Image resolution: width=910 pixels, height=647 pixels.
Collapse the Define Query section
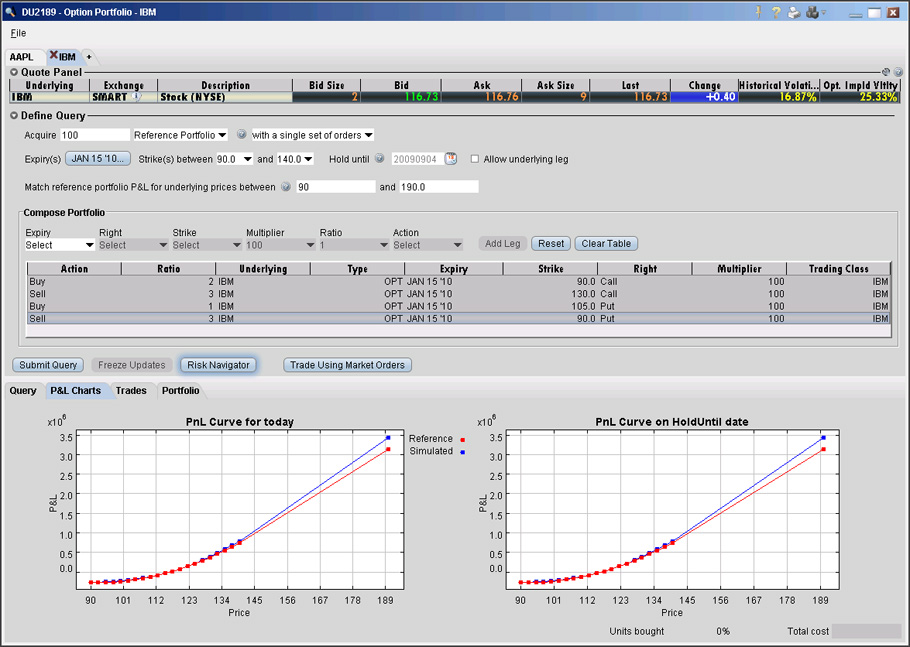pyautogui.click(x=14, y=115)
